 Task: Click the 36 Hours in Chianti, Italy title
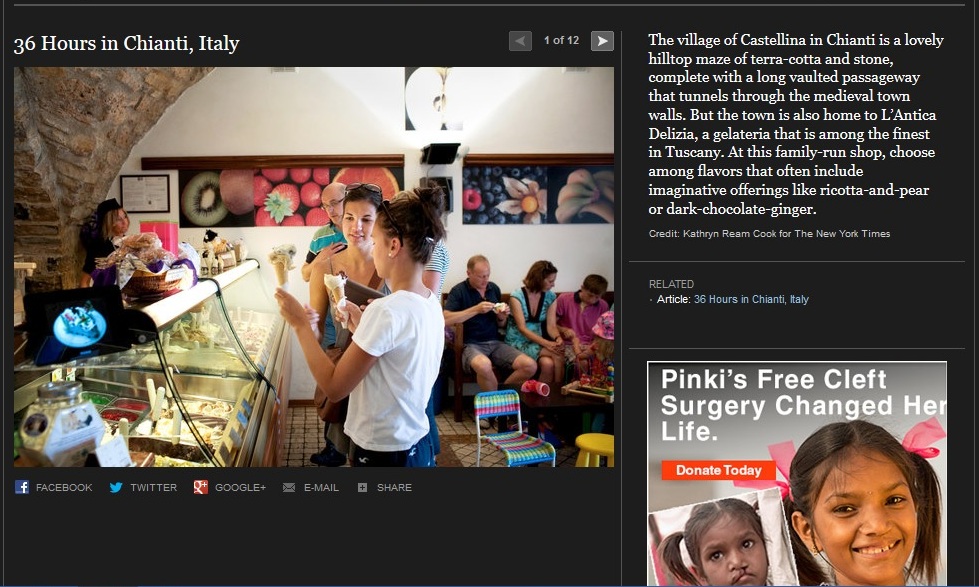coord(127,43)
